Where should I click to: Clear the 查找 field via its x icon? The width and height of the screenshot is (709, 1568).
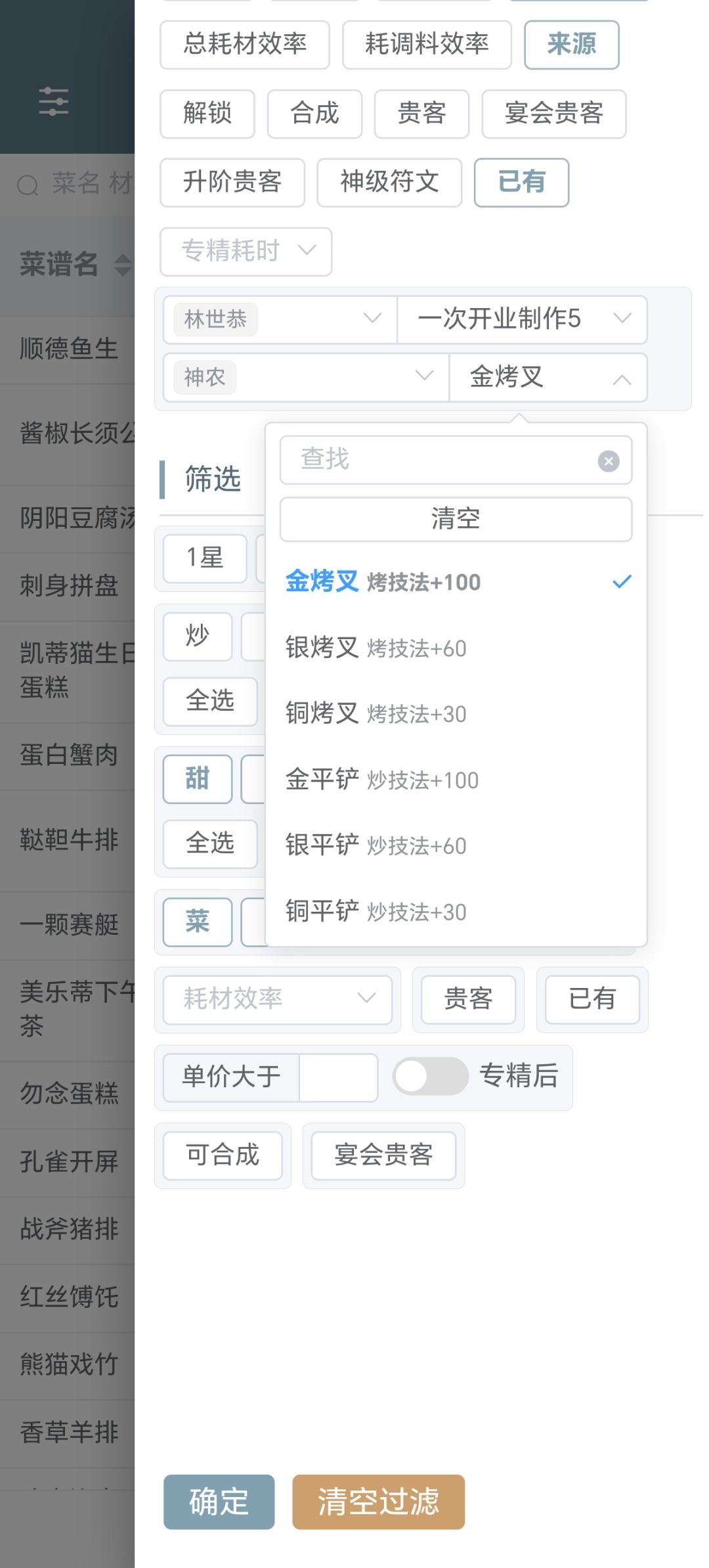coord(608,460)
